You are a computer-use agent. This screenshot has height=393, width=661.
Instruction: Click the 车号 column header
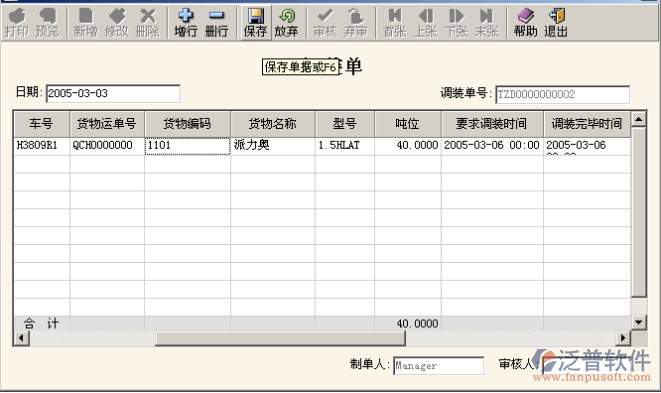(x=41, y=124)
